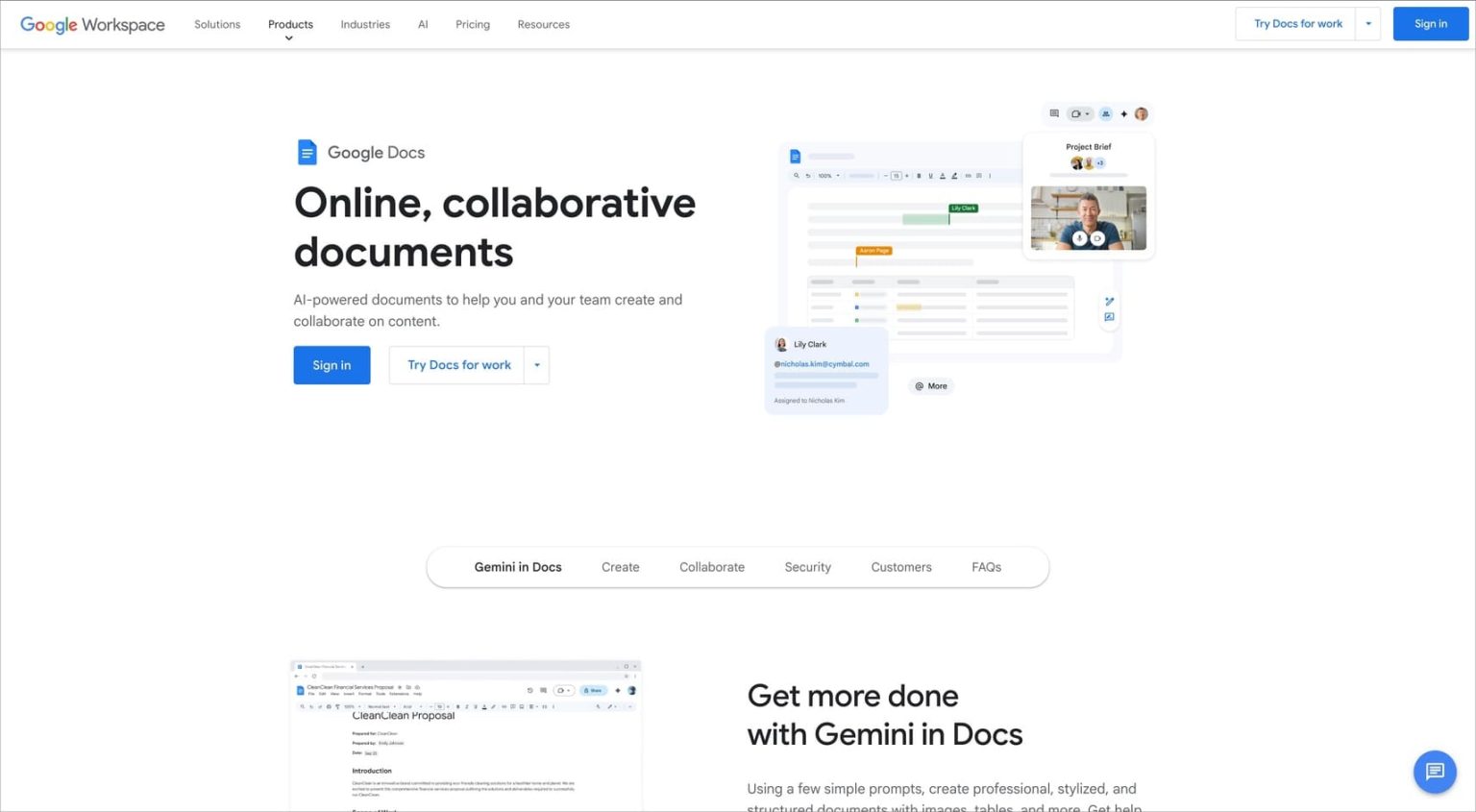Screen dimensions: 1476x812
Task: Expand the Products navigation chevron
Action: tap(289, 37)
